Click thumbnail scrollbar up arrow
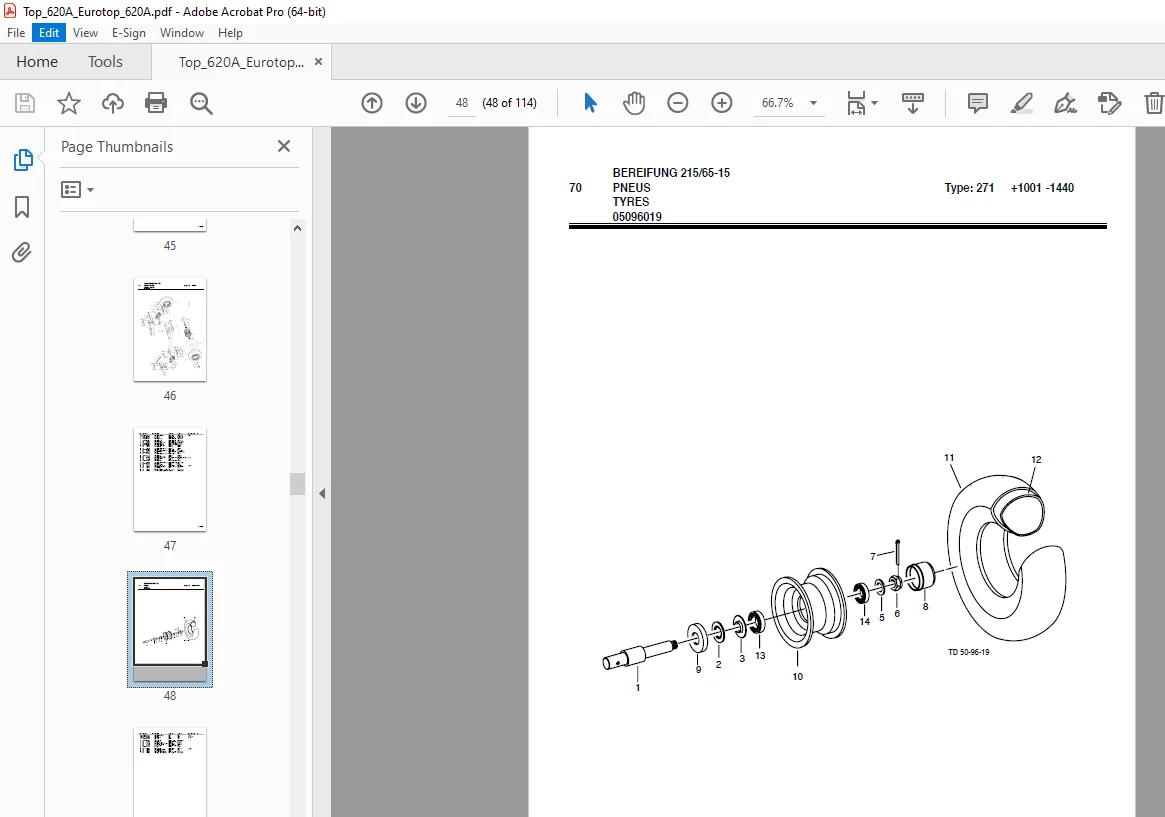The height and width of the screenshot is (817, 1165). tap(297, 229)
